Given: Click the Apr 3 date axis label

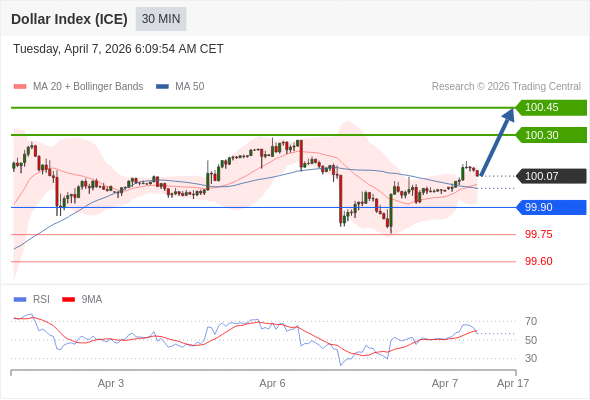Looking at the screenshot, I should 111,383.
